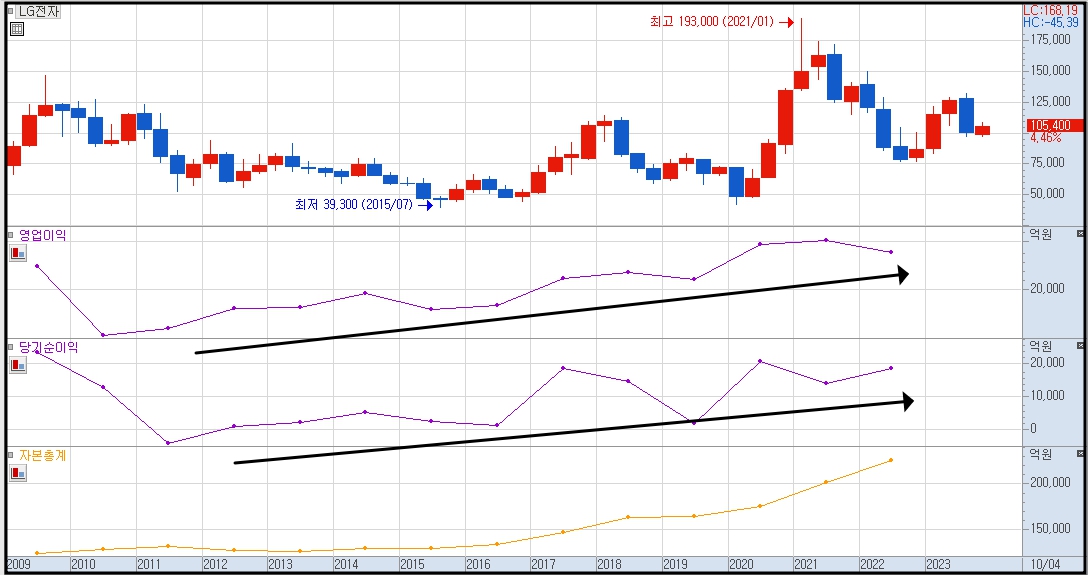
Task: Close the 자본총계 indicator panel
Action: [1080, 454]
